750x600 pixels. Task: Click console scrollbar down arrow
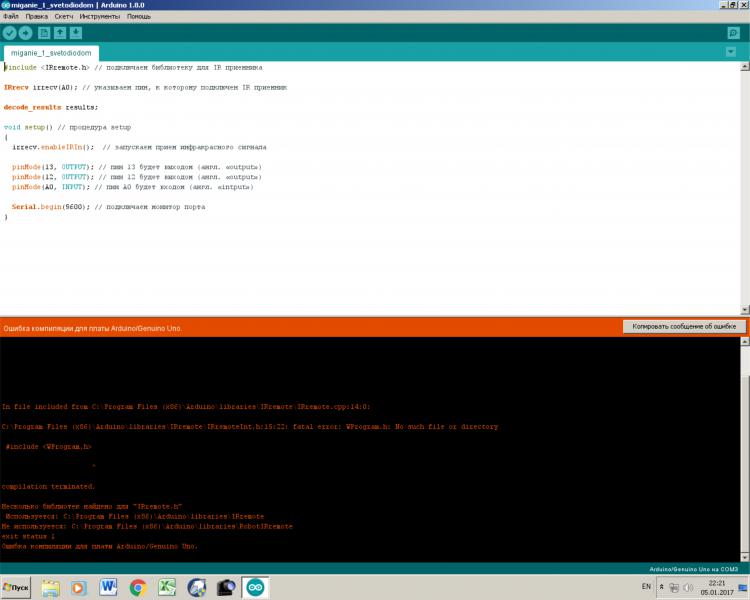coord(745,557)
